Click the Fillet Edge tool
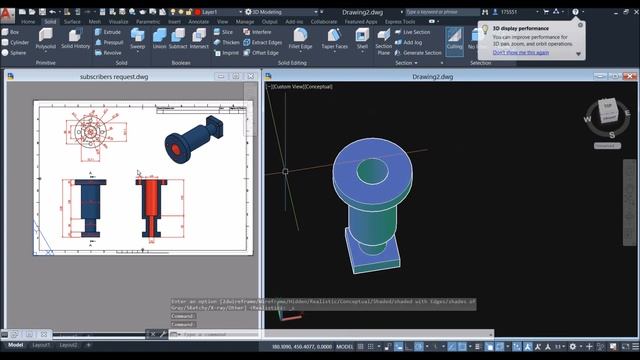Viewport: 640px width, 360px height. tap(300, 39)
